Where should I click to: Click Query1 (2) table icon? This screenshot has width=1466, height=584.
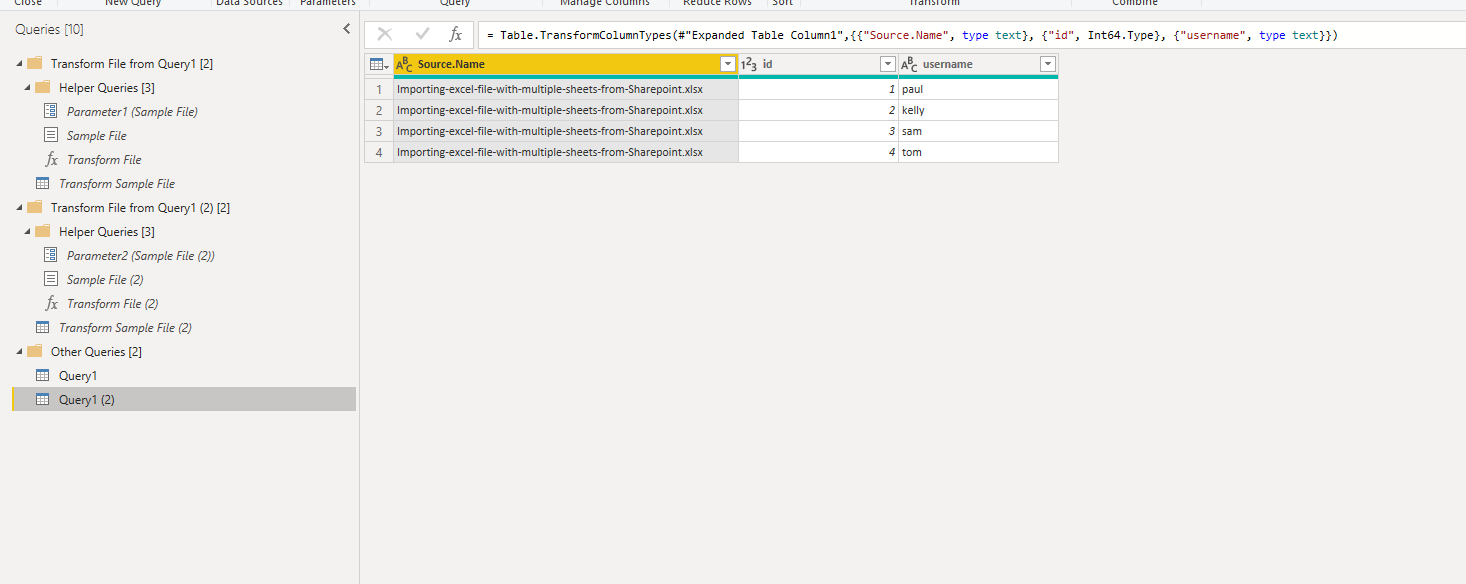pyautogui.click(x=43, y=399)
